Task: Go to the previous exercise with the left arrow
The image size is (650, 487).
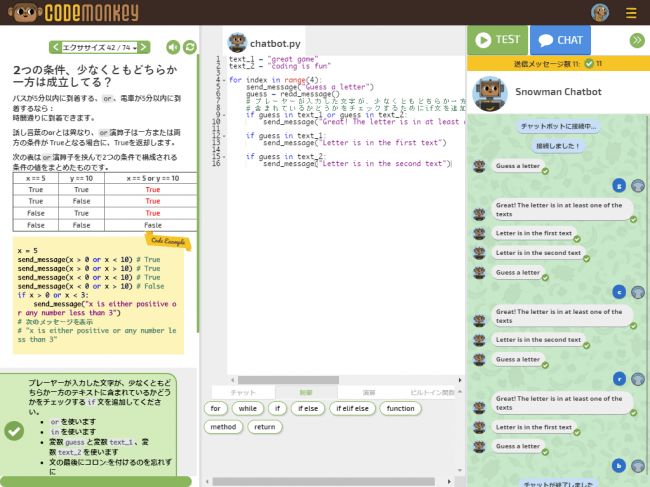Action: 55,47
